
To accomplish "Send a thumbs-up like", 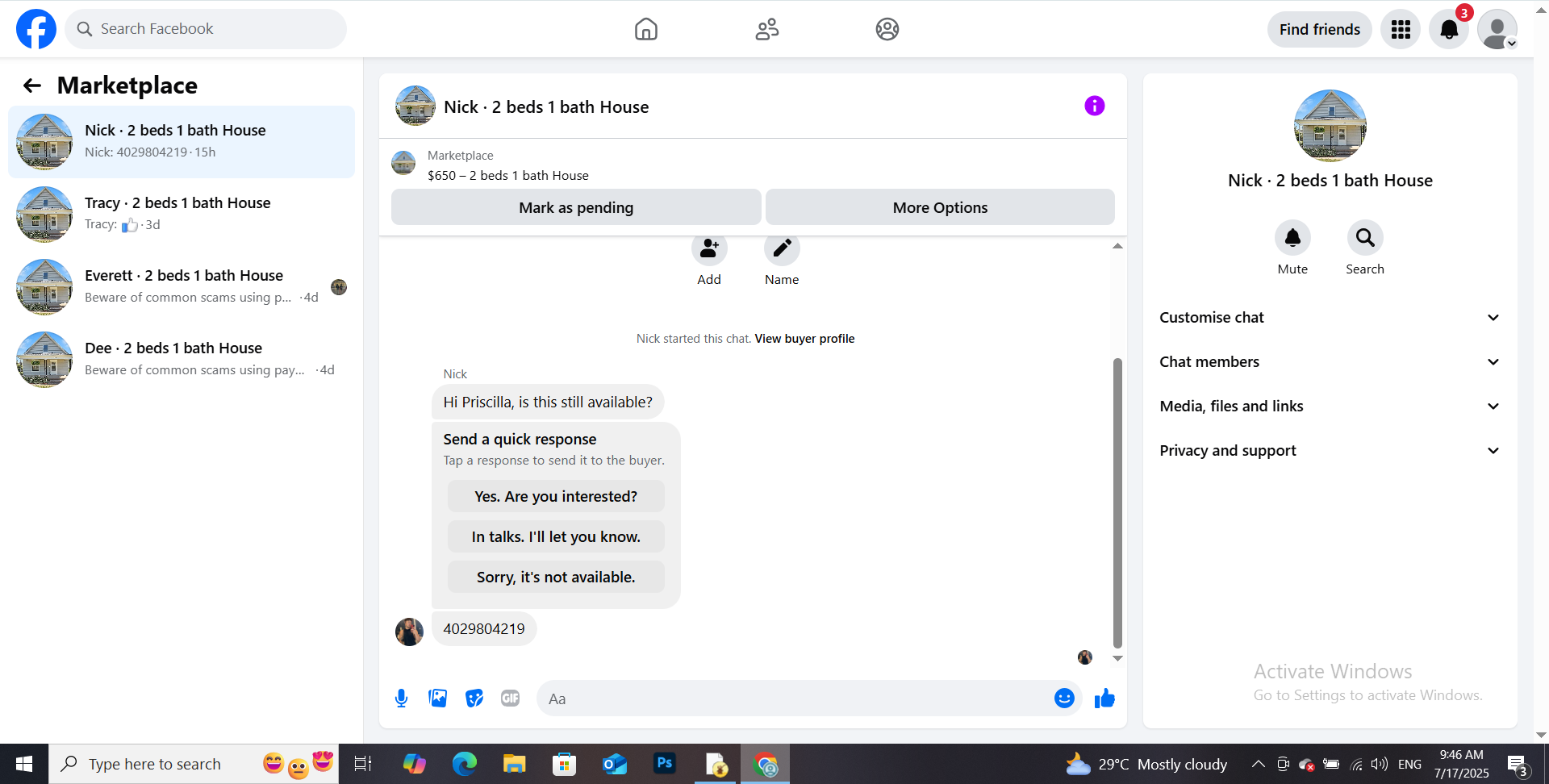I will coord(1104,699).
